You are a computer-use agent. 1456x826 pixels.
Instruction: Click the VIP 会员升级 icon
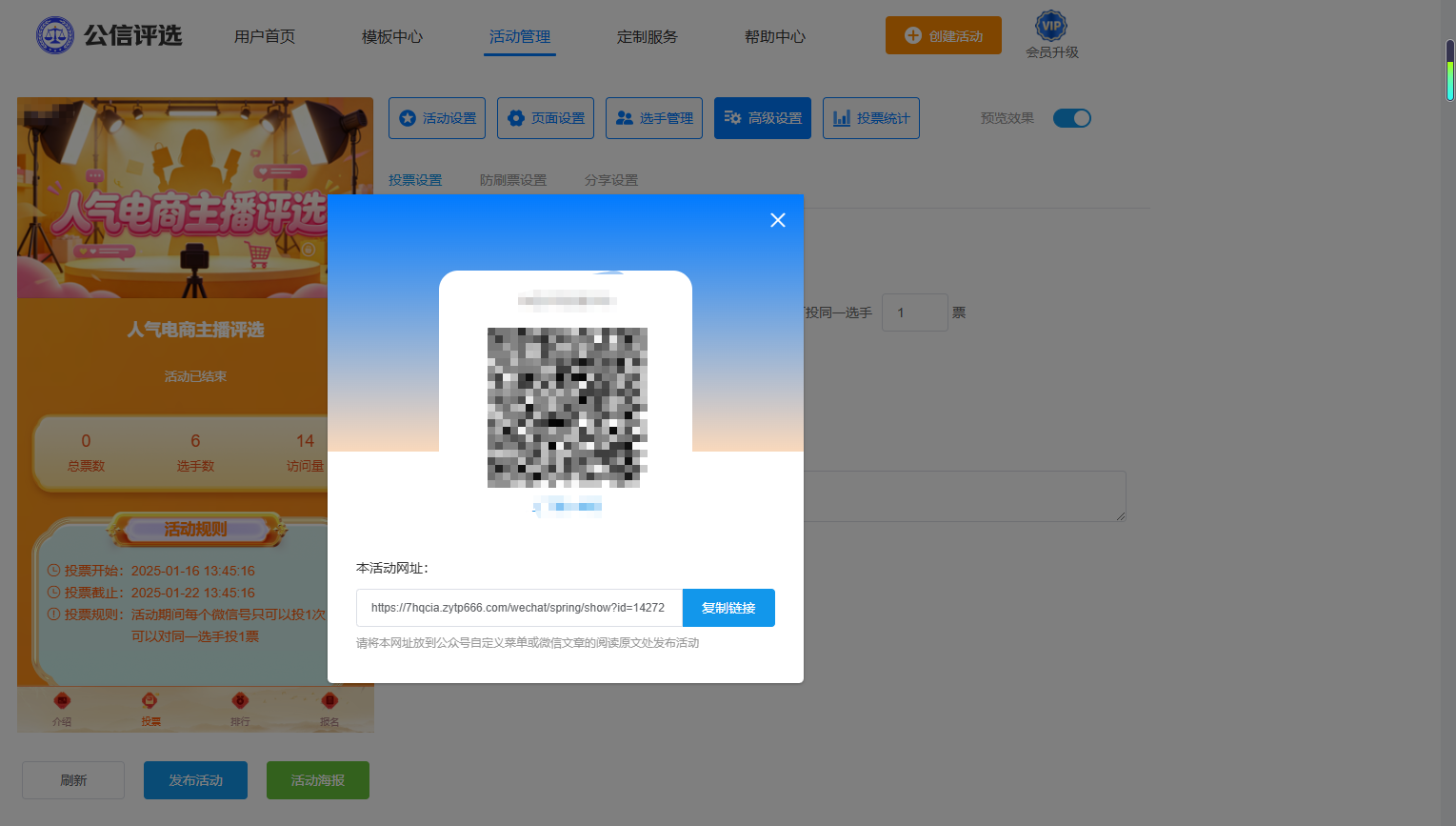click(1051, 35)
